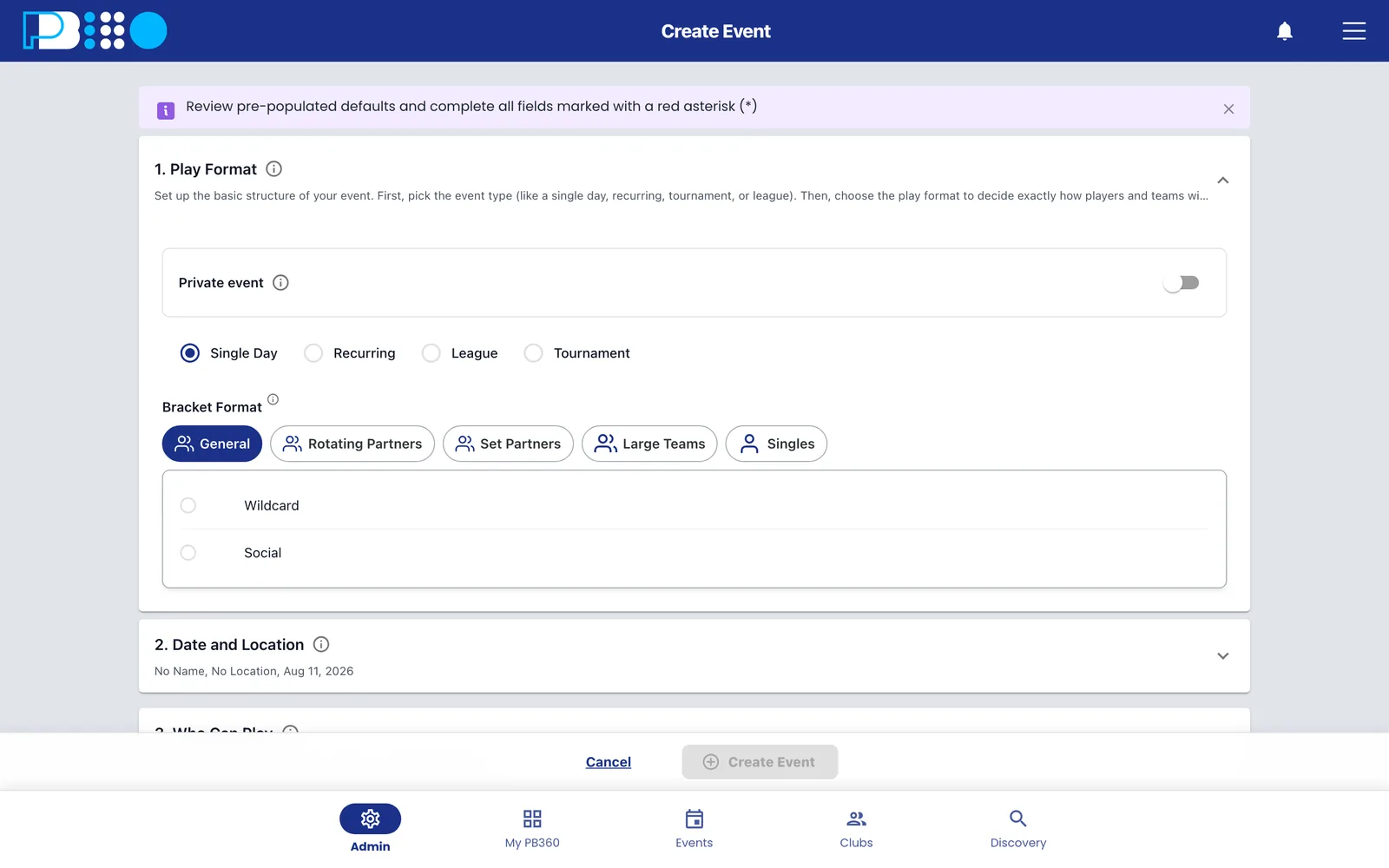Open the hamburger menu

click(1354, 31)
